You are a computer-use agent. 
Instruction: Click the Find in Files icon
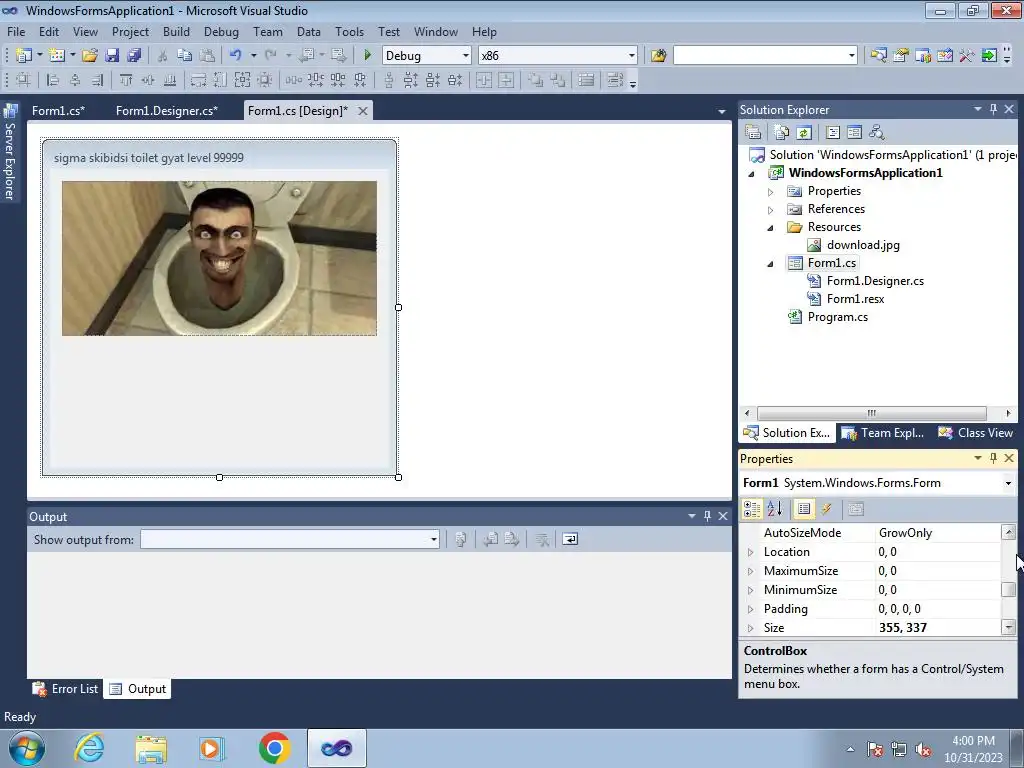(658, 56)
